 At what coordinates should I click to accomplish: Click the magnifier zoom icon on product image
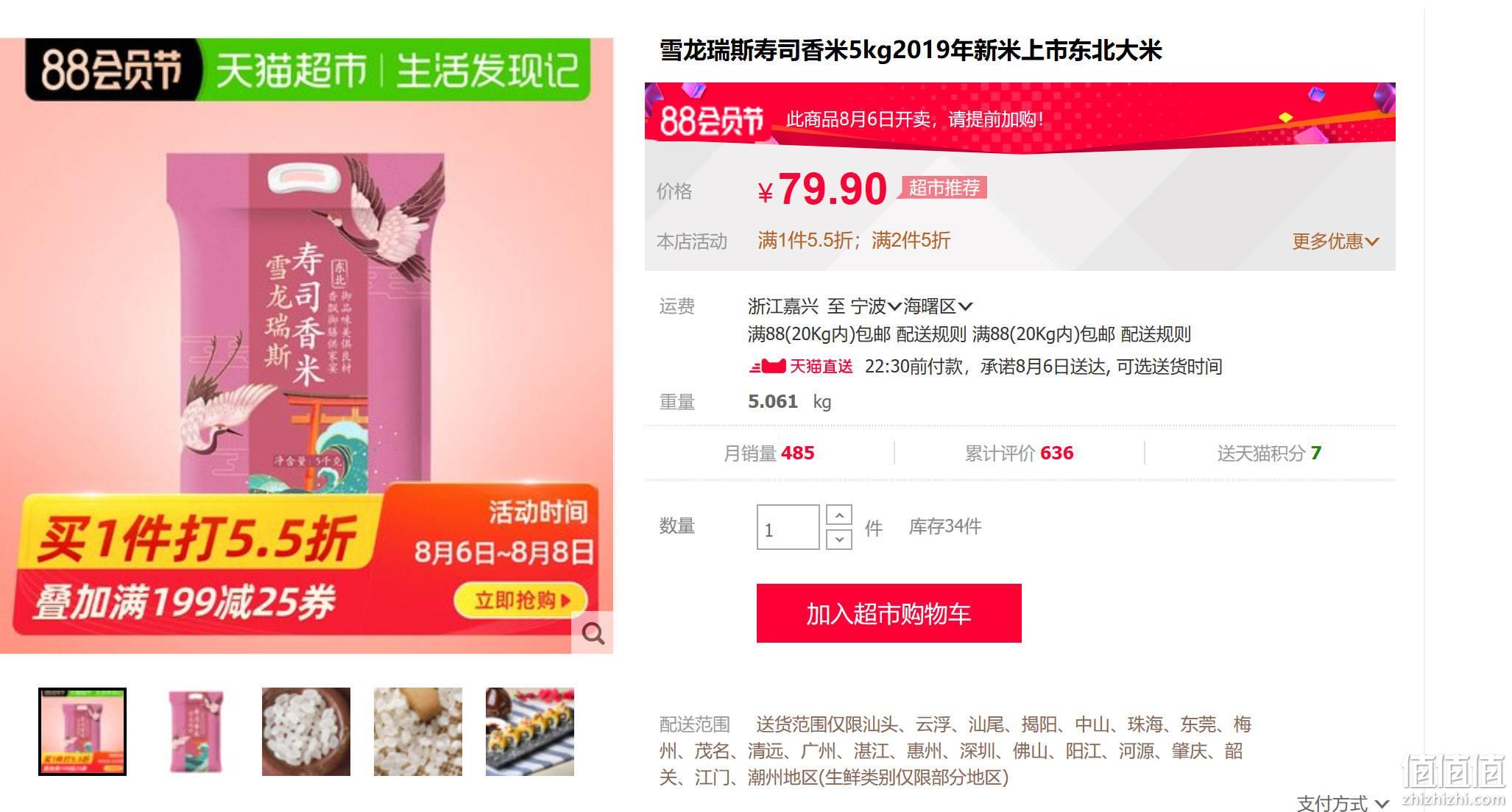tap(593, 632)
